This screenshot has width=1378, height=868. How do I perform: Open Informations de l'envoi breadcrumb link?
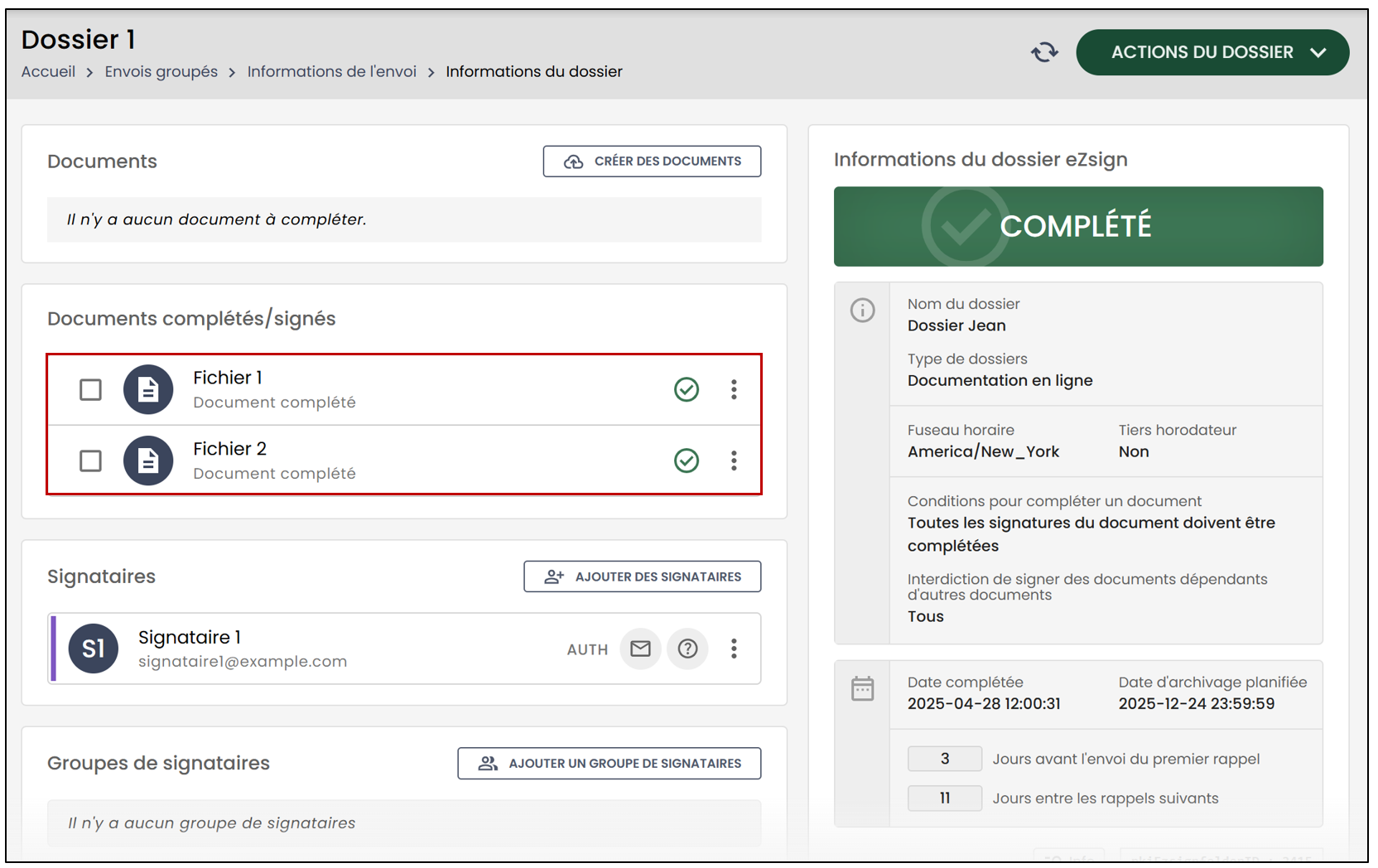(x=331, y=72)
